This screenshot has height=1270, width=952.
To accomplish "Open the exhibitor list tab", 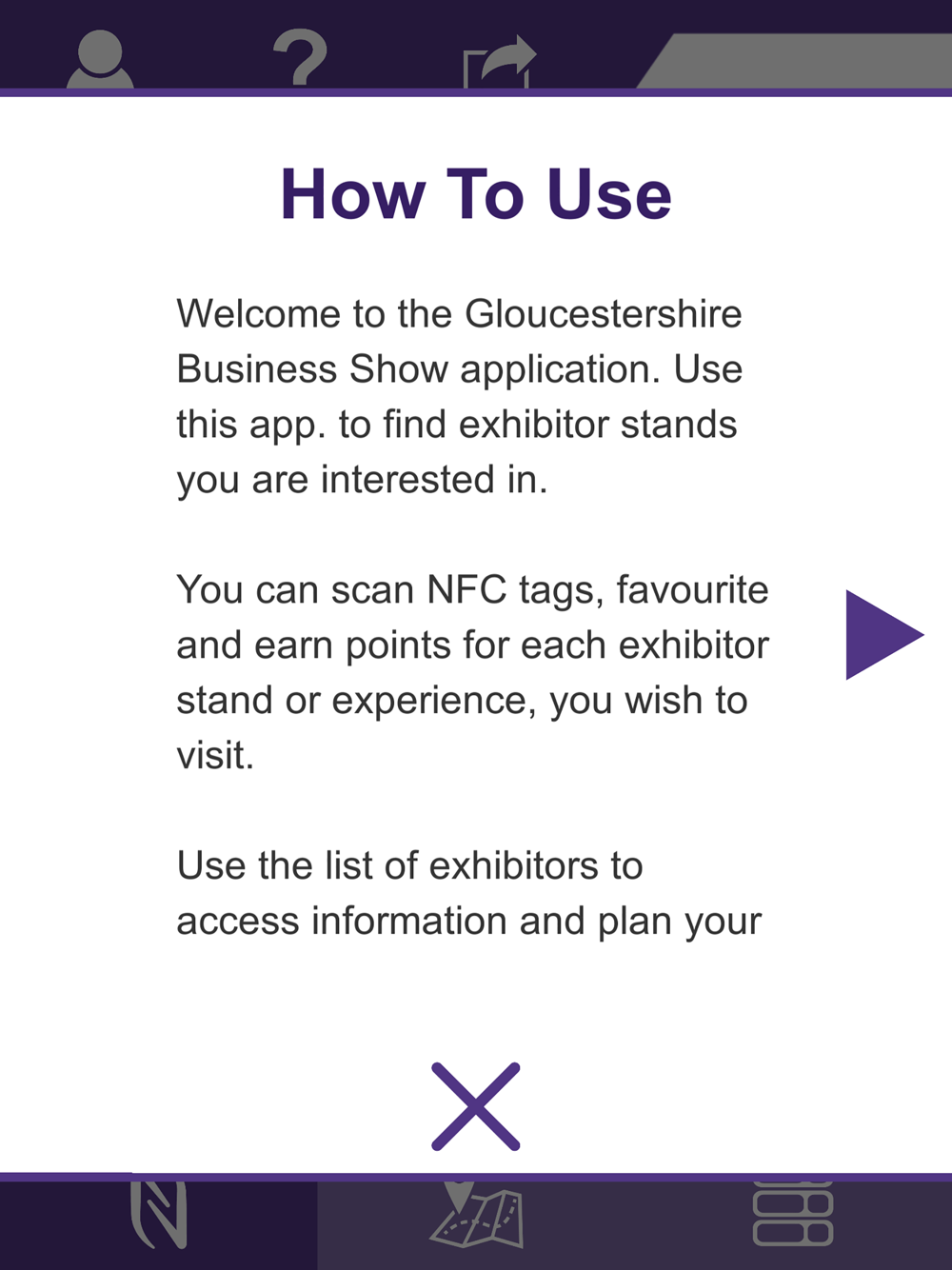I will pyautogui.click(x=793, y=1214).
